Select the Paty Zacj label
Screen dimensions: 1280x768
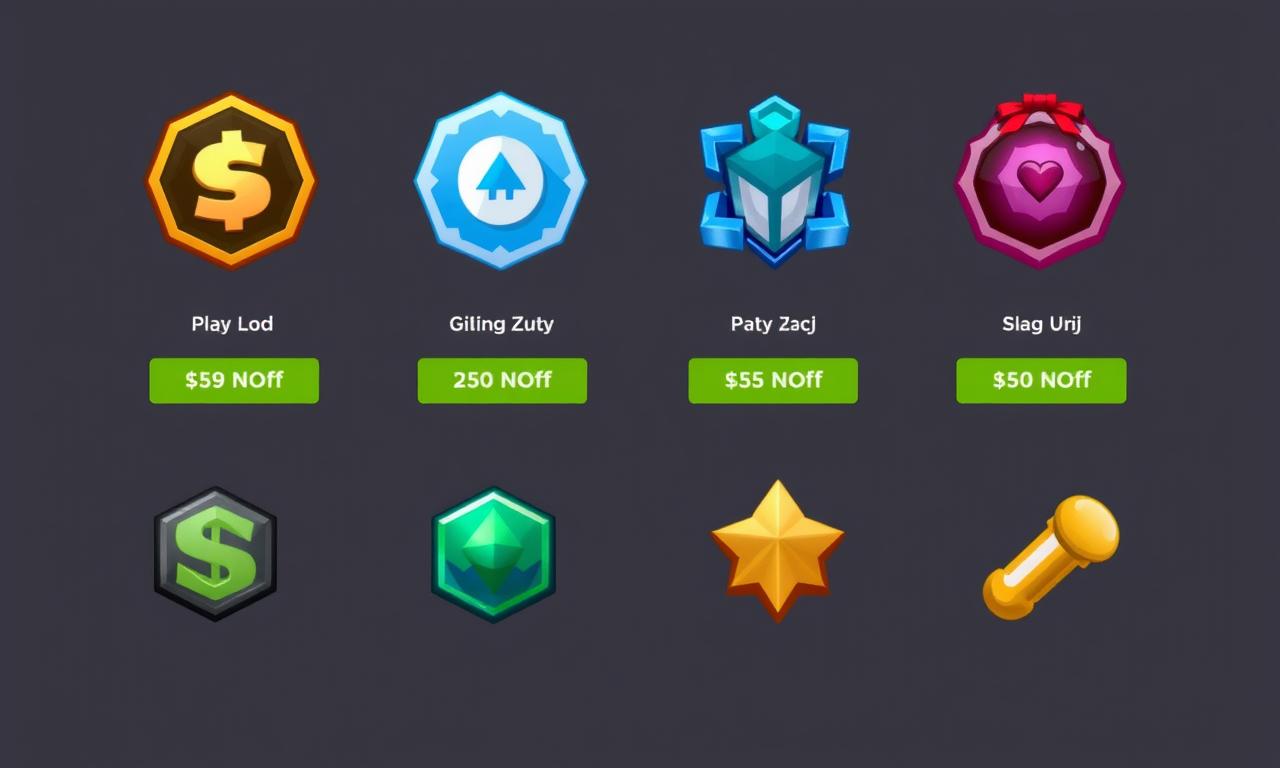pos(773,324)
